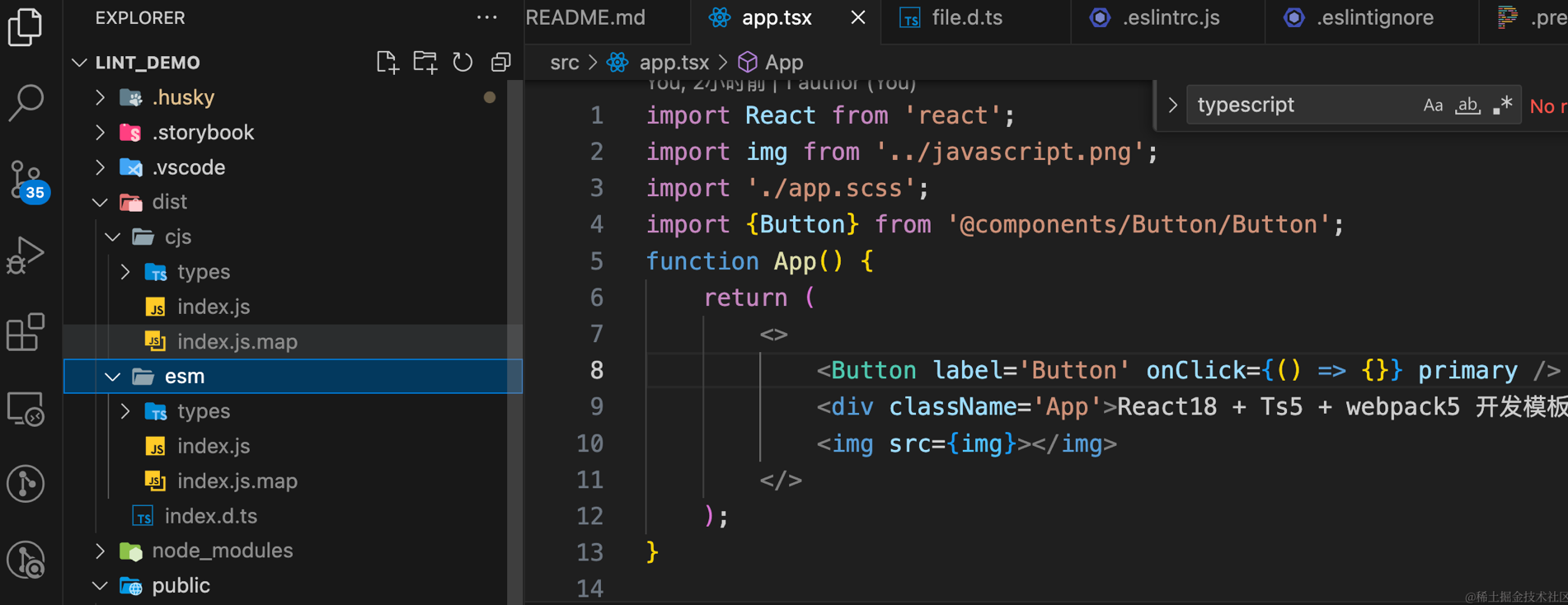Open the Search view in activity bar
The height and width of the screenshot is (605, 1568).
26,103
